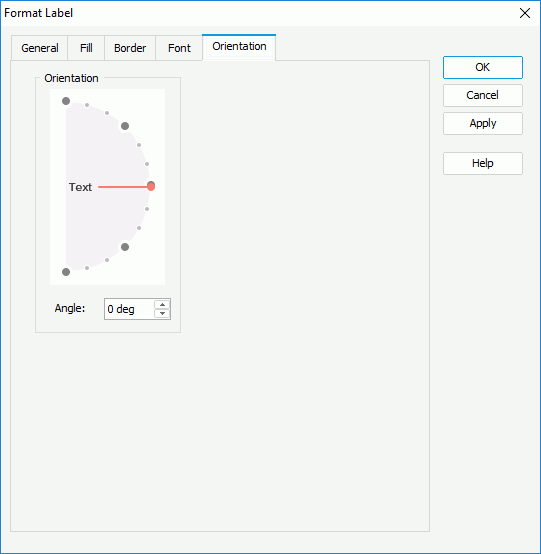541x554 pixels.
Task: Switch to the Font tab
Action: click(x=179, y=48)
